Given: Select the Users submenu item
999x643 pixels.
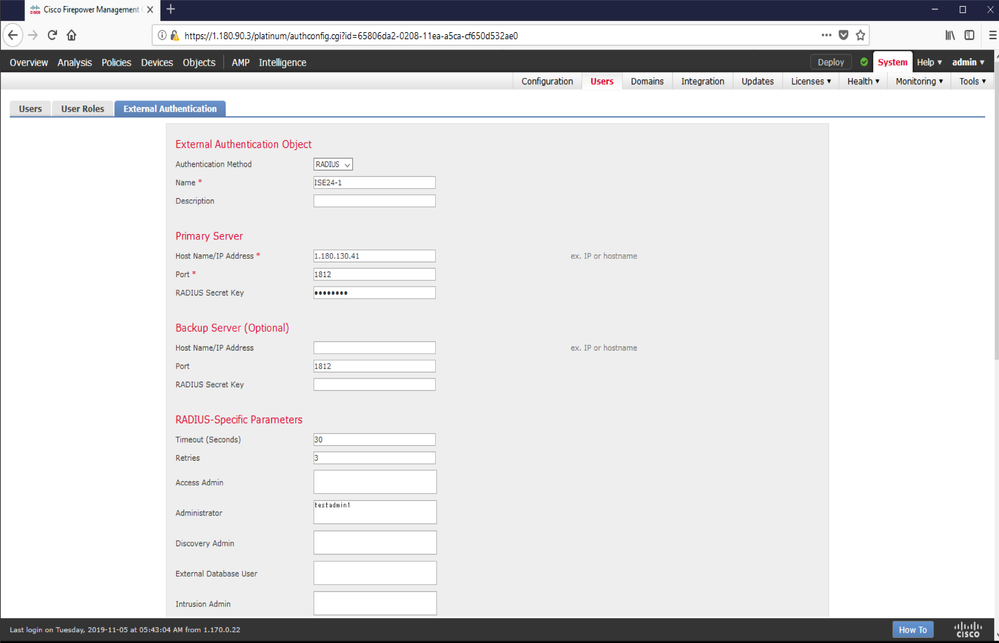Looking at the screenshot, I should point(601,81).
